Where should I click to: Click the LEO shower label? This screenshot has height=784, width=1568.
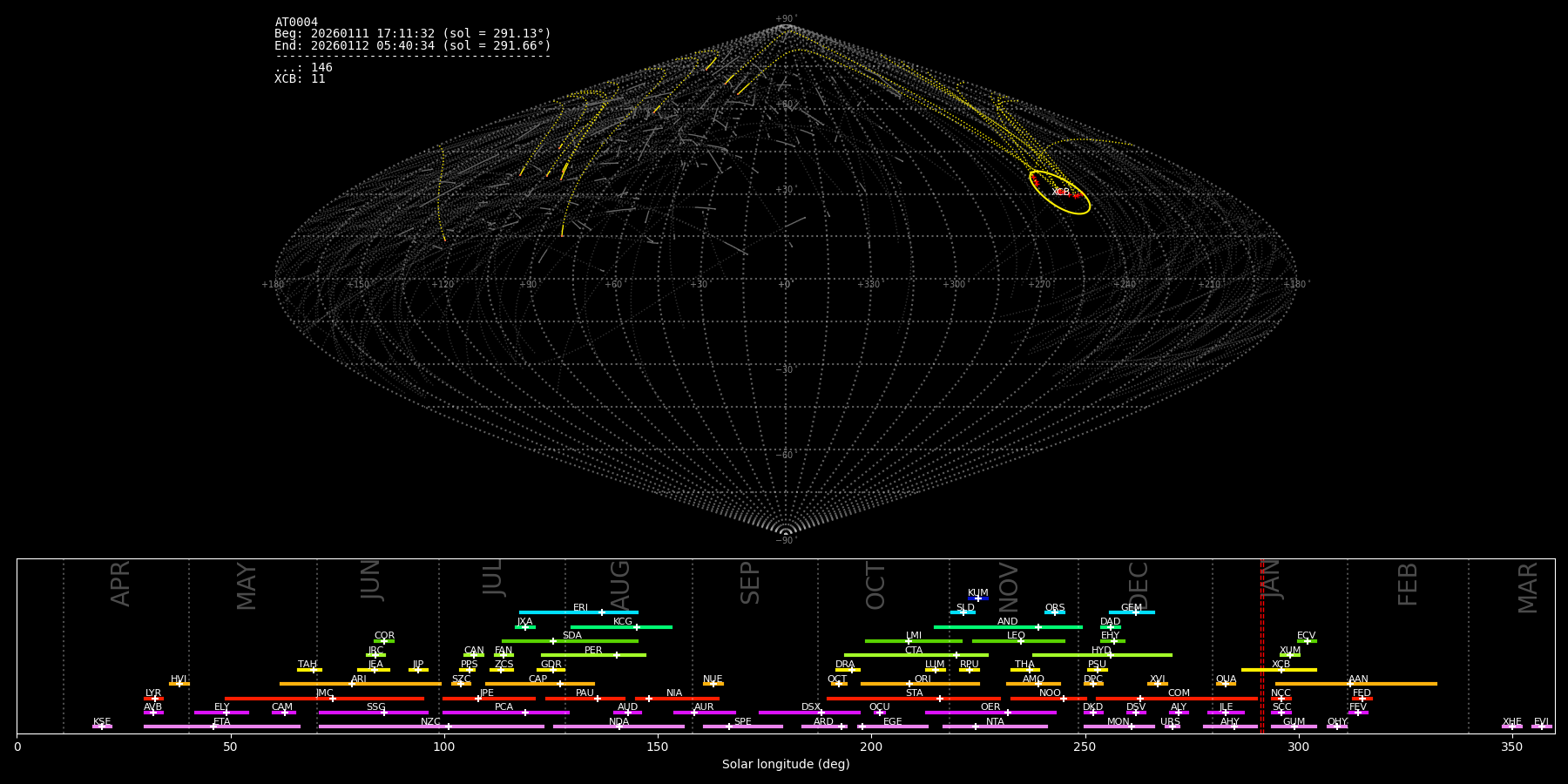1016,636
